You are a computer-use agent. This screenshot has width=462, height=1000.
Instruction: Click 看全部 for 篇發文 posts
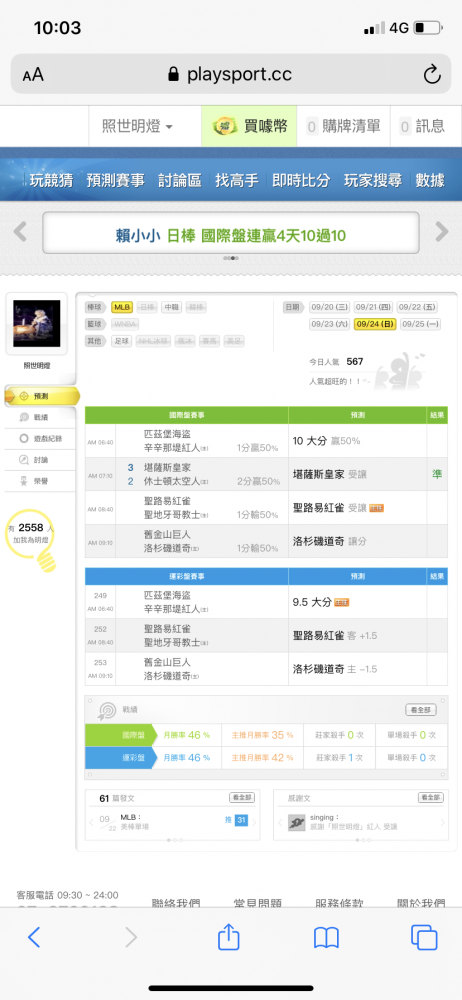pos(242,798)
